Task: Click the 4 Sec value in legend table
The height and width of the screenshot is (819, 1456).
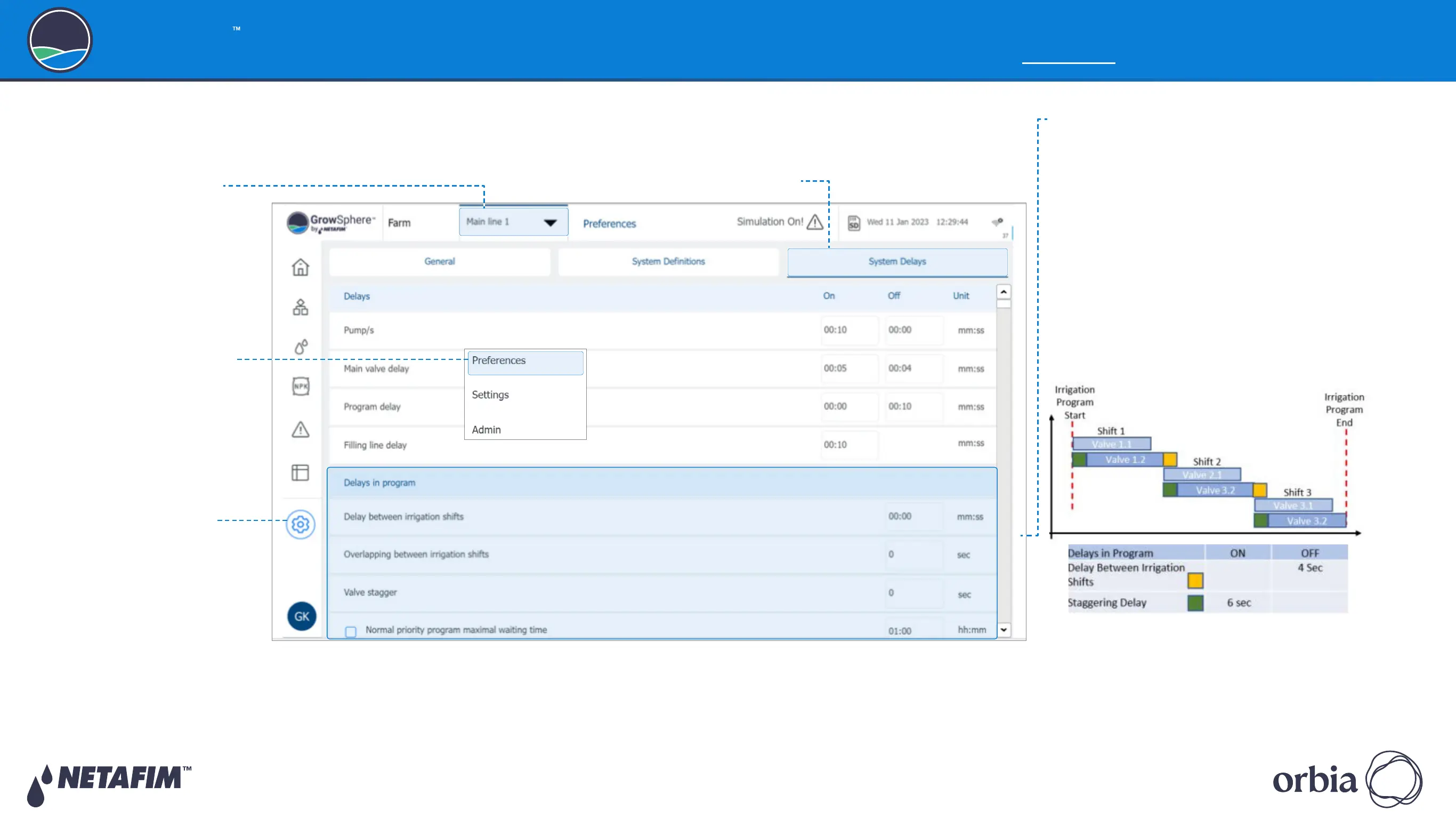Action: tap(1309, 568)
